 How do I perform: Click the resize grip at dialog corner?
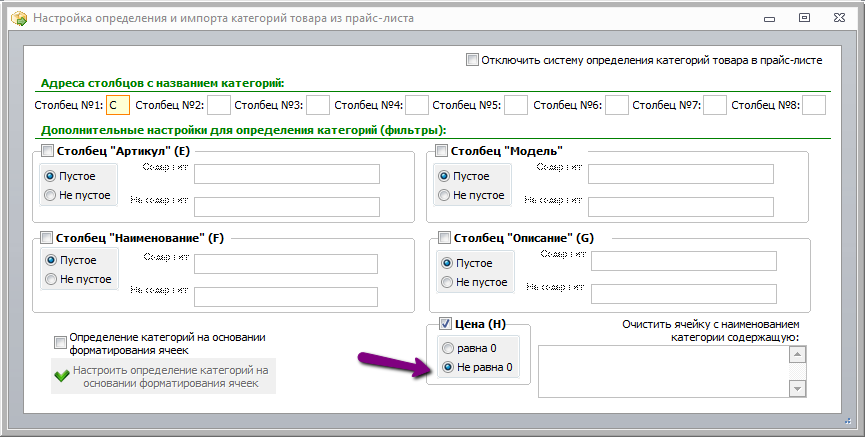[x=848, y=421]
